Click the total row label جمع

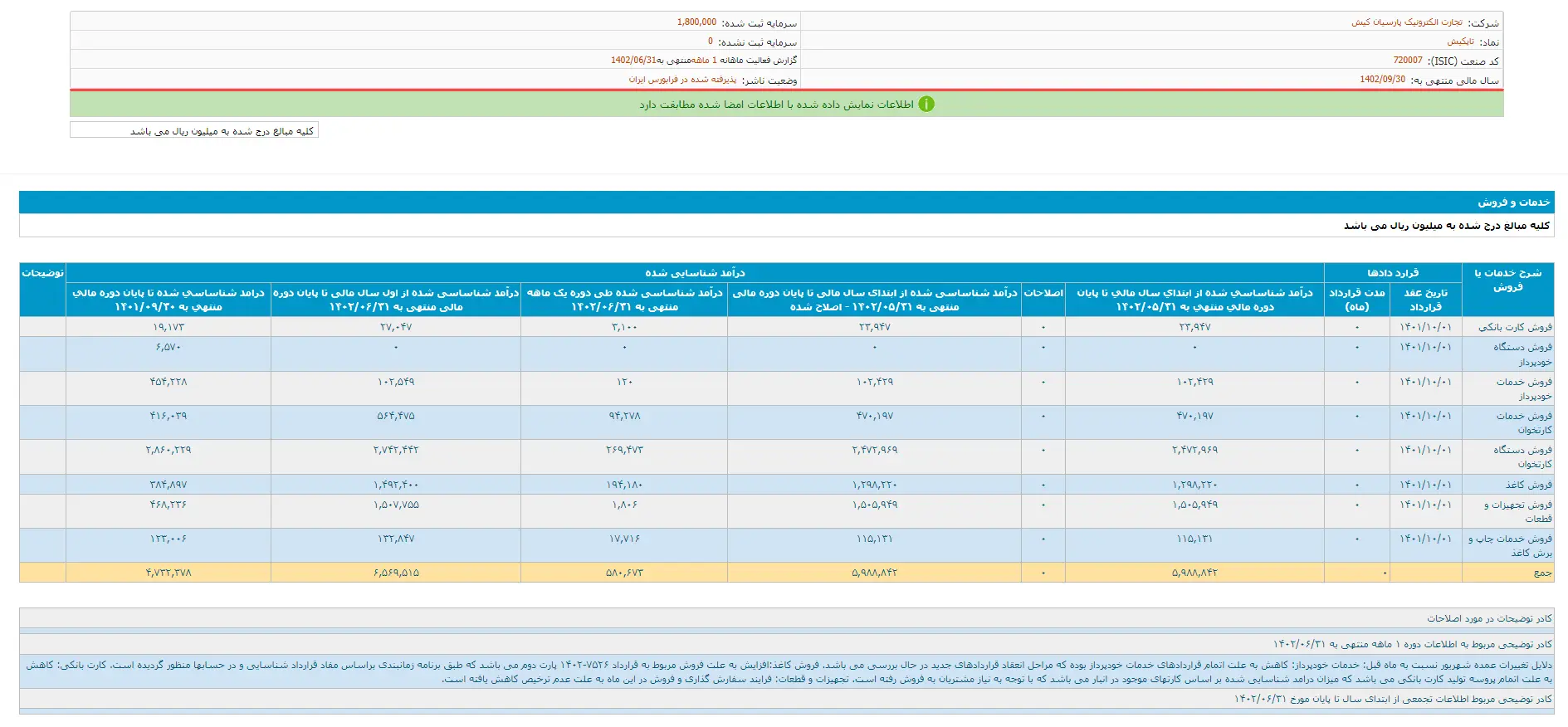pyautogui.click(x=1542, y=573)
